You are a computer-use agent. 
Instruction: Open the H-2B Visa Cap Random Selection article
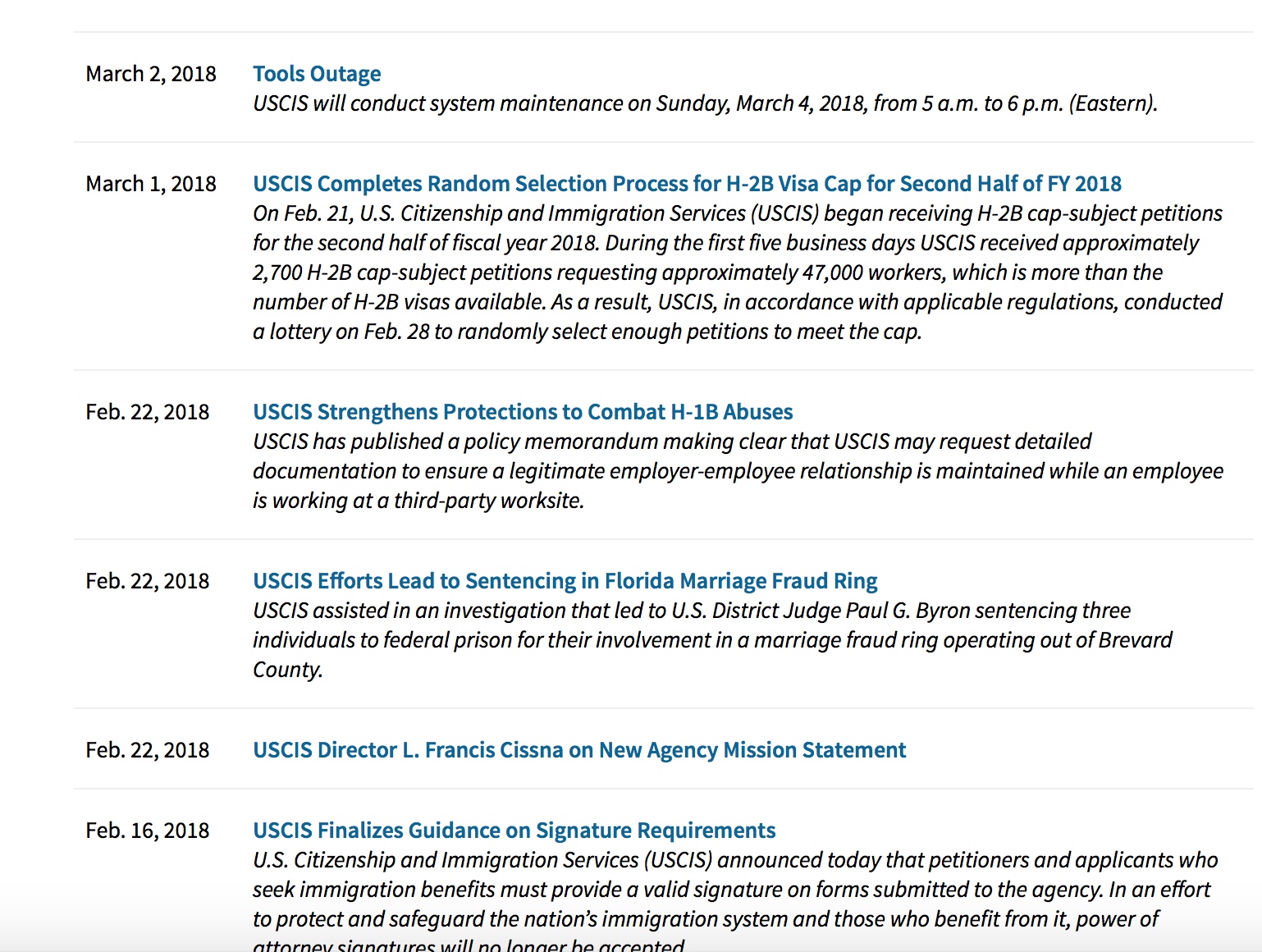(x=687, y=184)
